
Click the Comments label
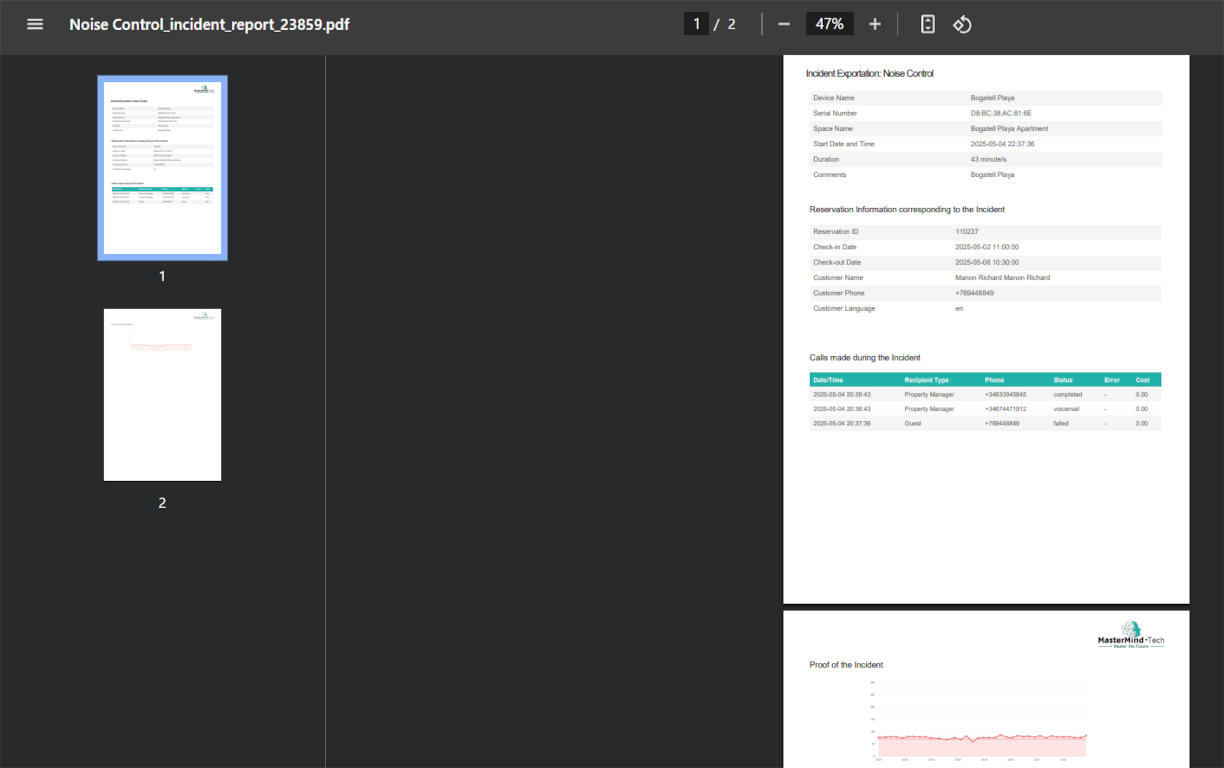830,174
